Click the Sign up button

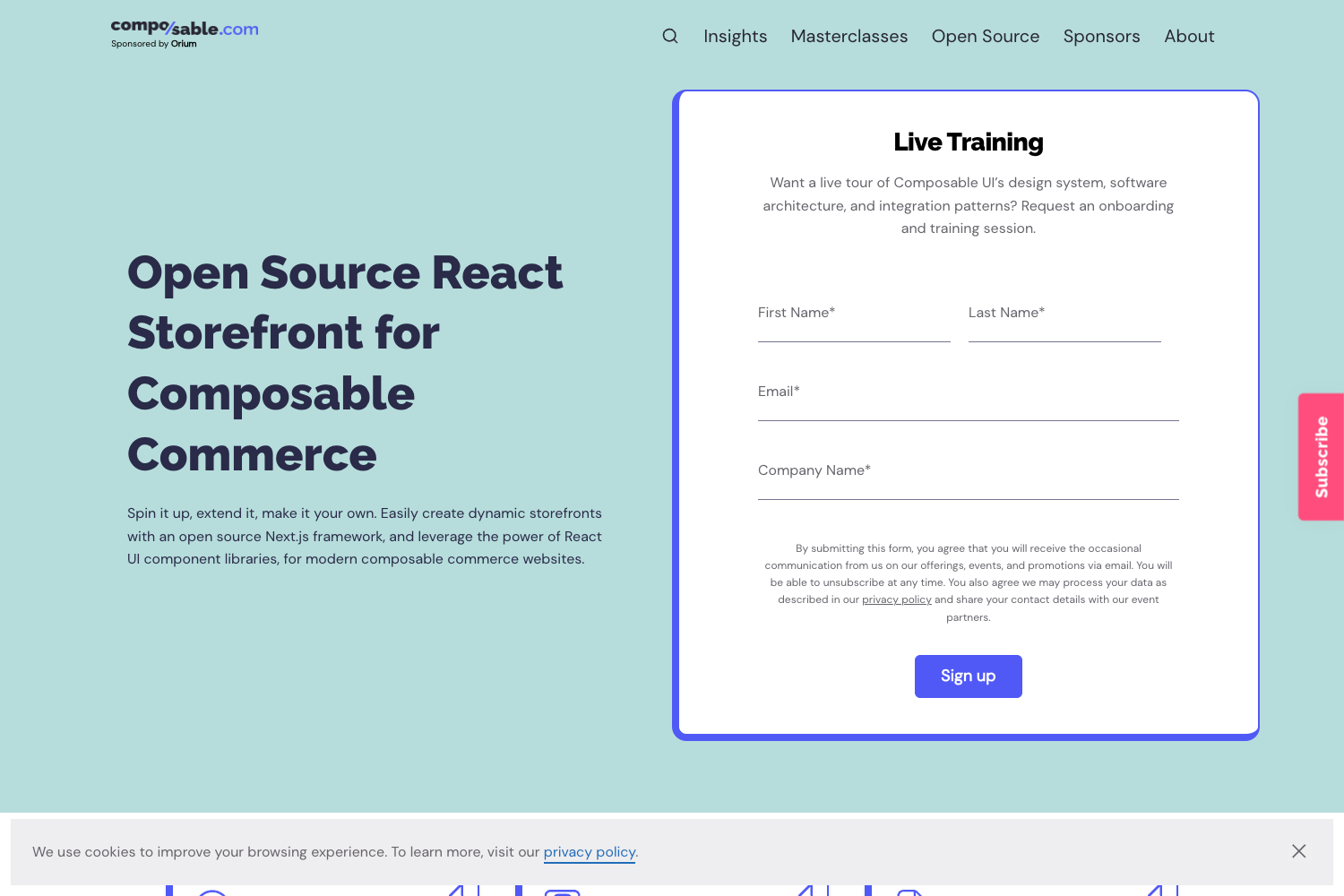[968, 676]
